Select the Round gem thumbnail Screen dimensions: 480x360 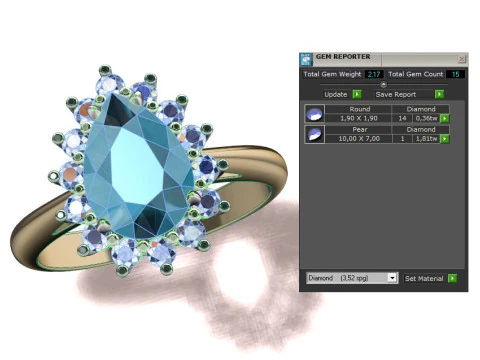point(315,114)
